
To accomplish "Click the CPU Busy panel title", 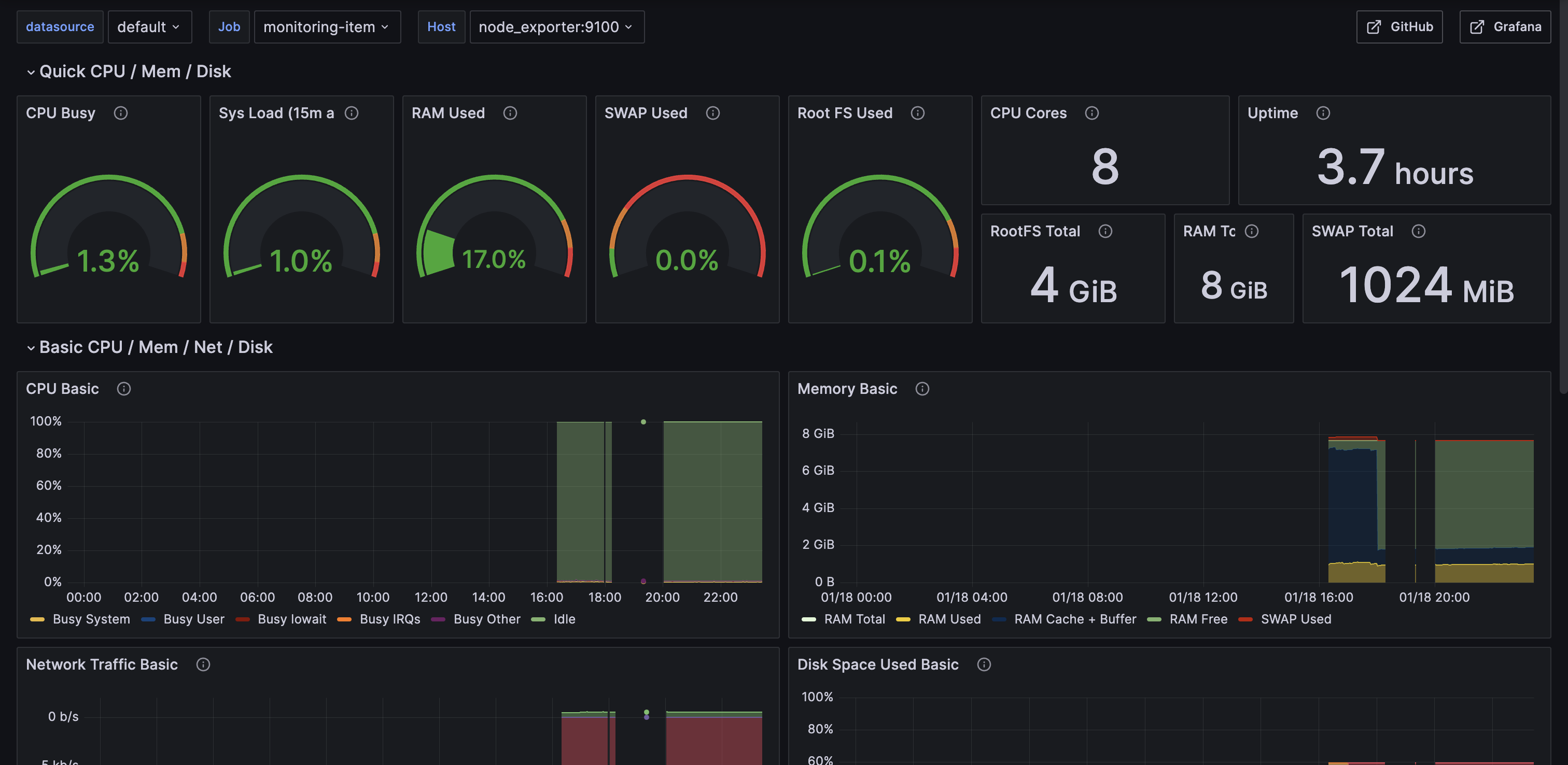I will [61, 113].
